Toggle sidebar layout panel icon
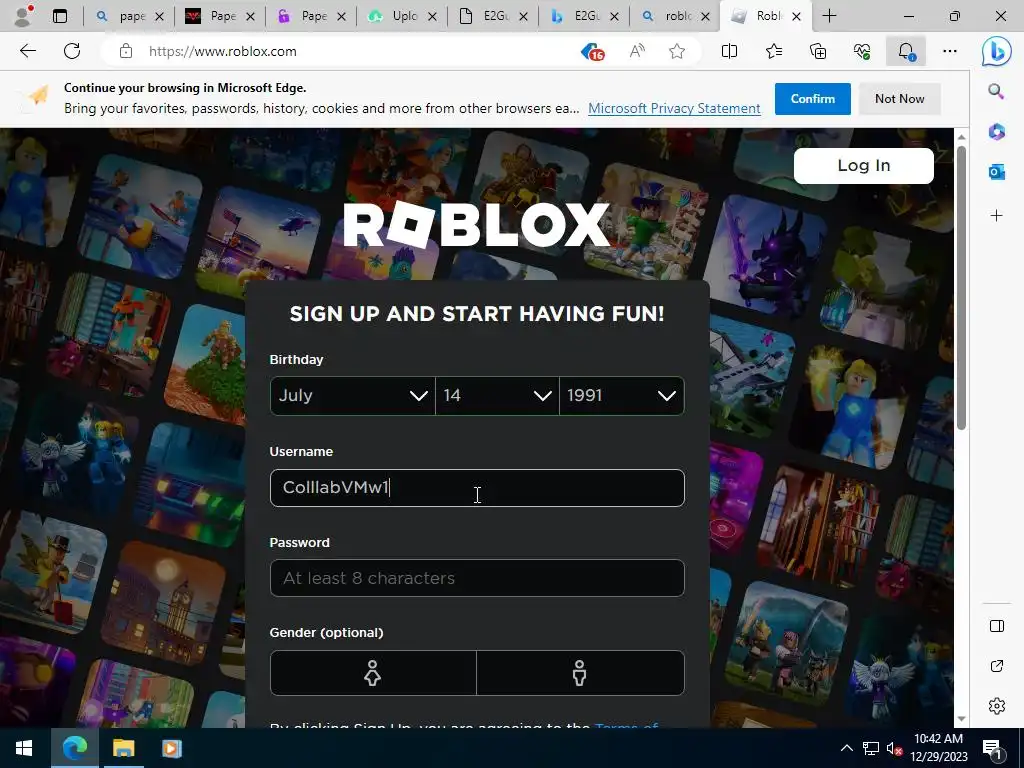Screen dimensions: 1024x768 [997, 626]
